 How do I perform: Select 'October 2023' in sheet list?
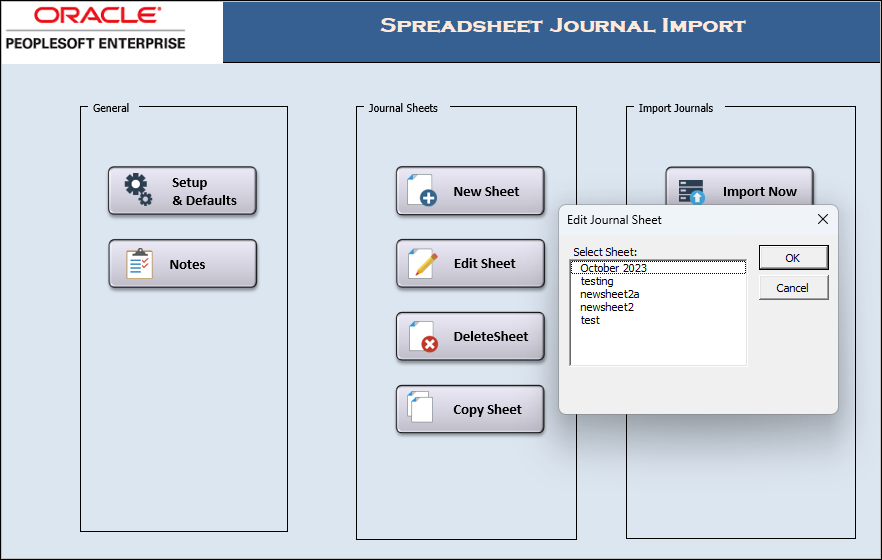point(658,268)
